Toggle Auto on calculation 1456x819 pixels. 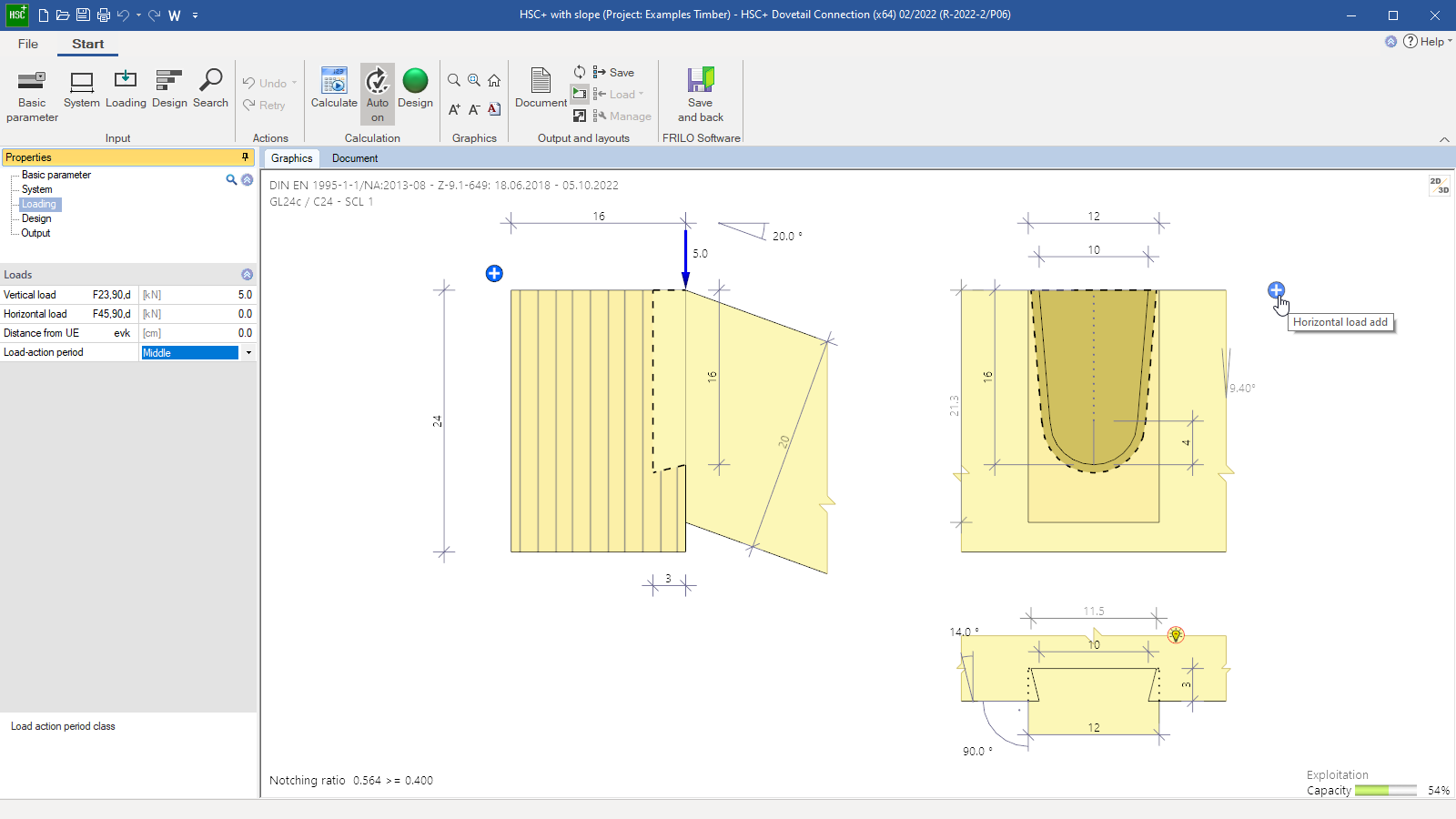point(378,95)
